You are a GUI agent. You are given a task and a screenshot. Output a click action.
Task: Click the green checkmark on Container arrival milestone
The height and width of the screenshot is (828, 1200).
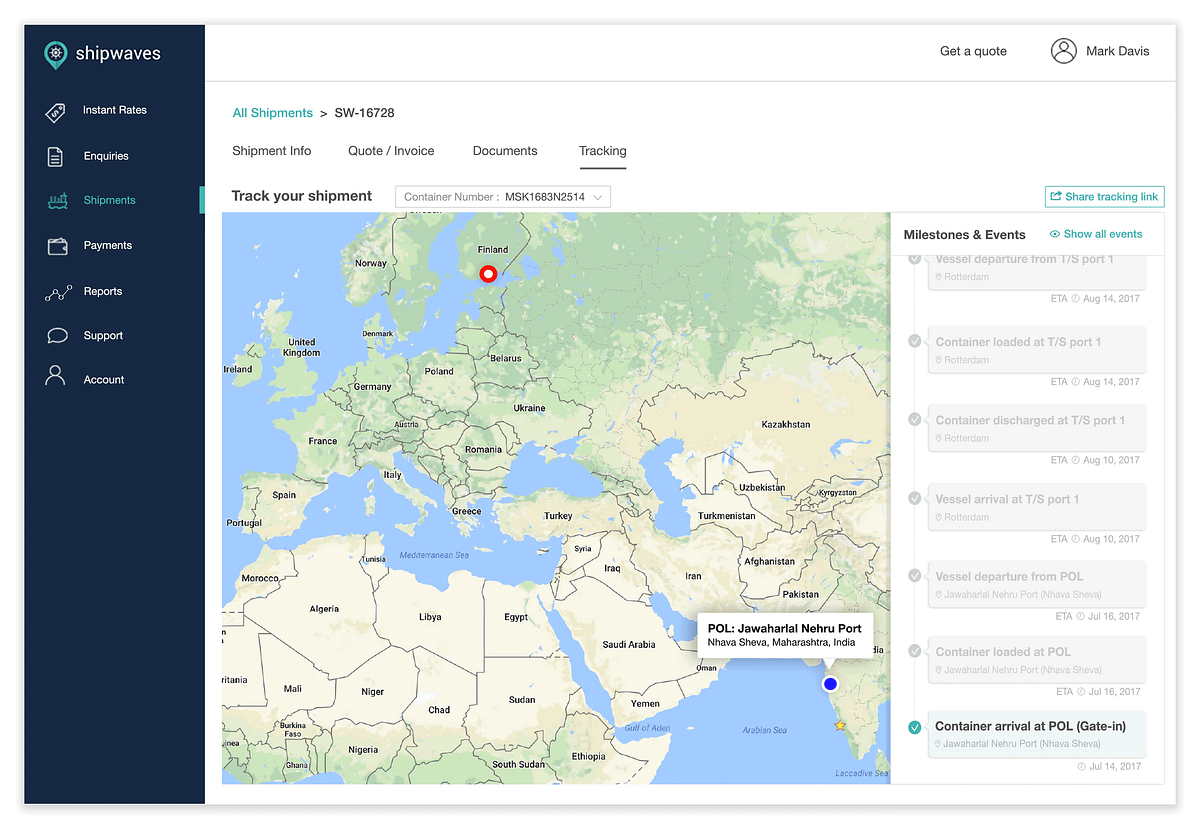click(x=914, y=727)
